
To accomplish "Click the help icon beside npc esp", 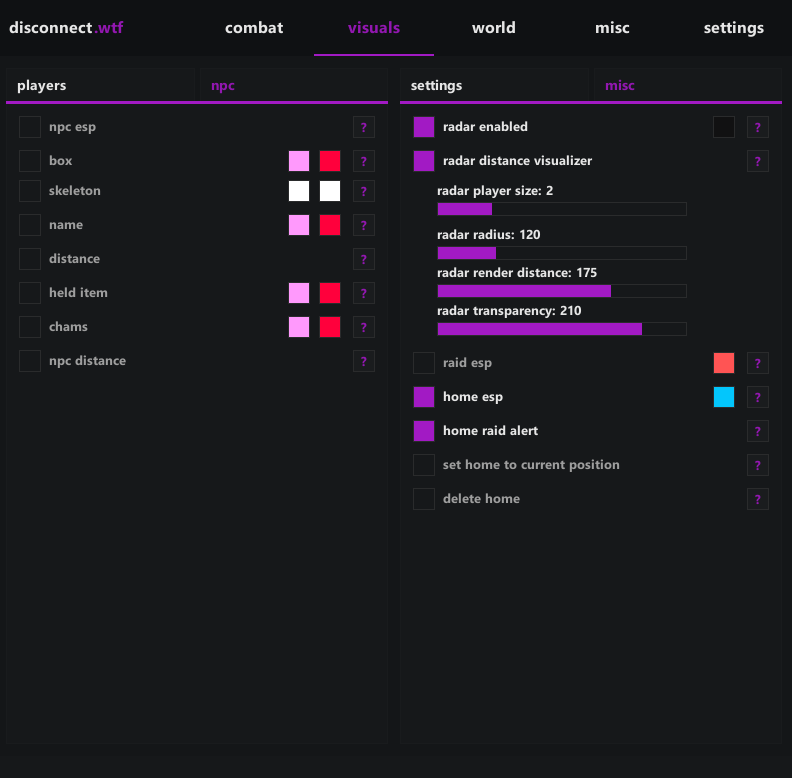I will point(364,127).
